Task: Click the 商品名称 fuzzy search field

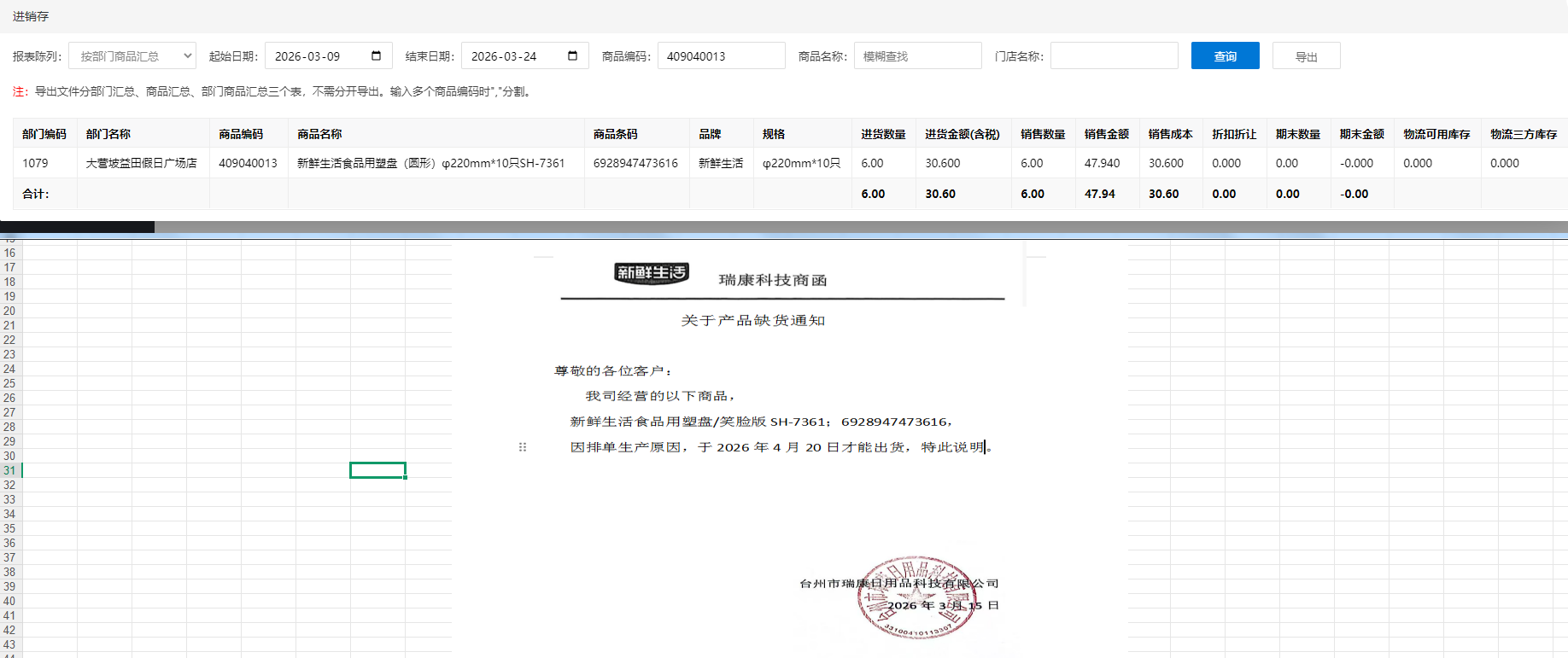Action: (x=917, y=56)
